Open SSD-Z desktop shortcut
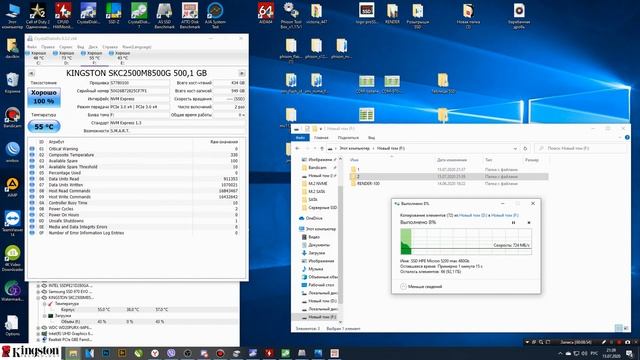640x360 pixels. point(113,13)
